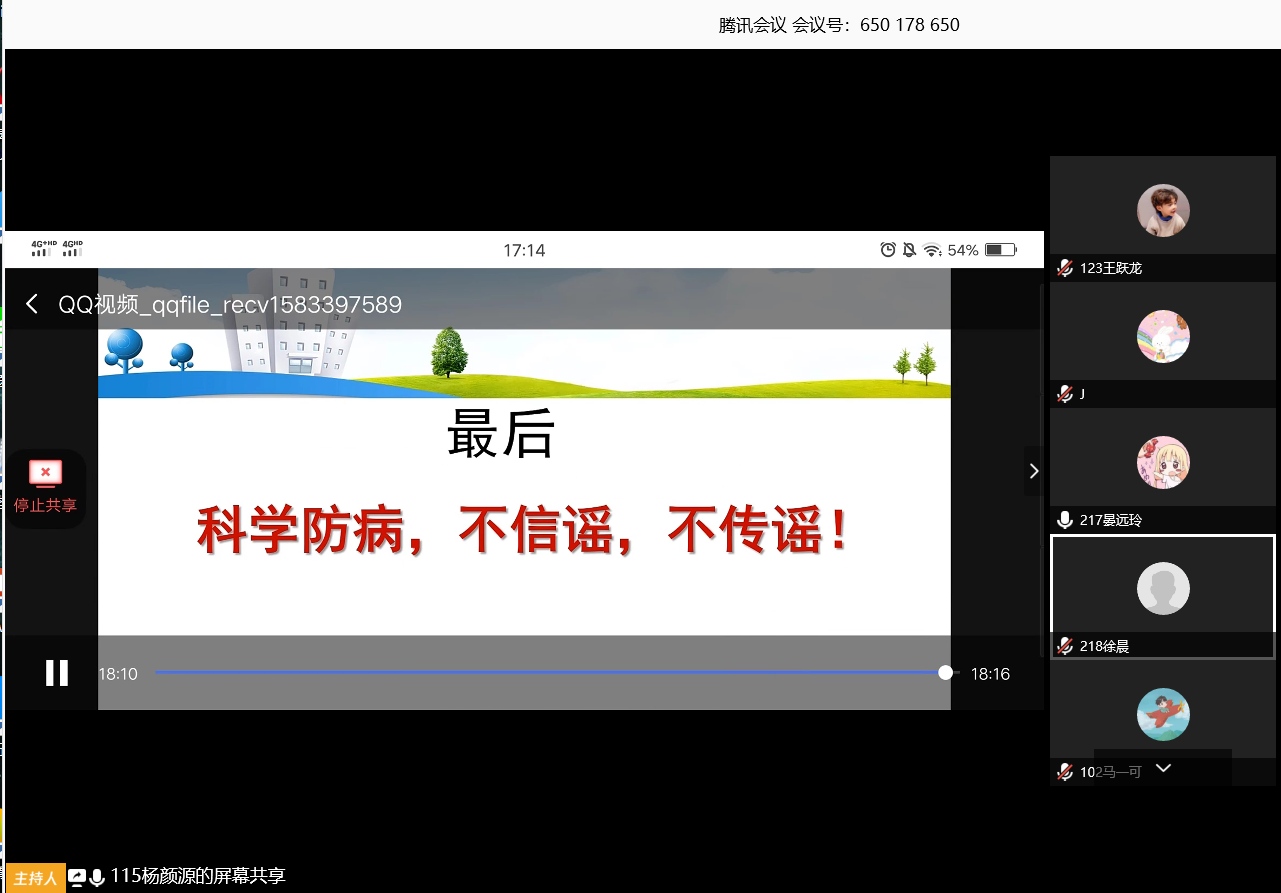Image resolution: width=1281 pixels, height=893 pixels.
Task: Click the muted mic icon for 218徐晨
Action: coord(1065,646)
